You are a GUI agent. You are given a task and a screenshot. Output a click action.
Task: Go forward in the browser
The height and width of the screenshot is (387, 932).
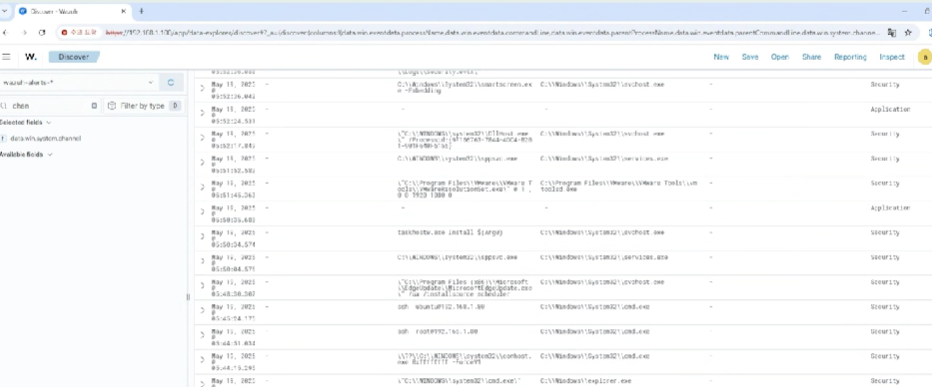[x=24, y=33]
